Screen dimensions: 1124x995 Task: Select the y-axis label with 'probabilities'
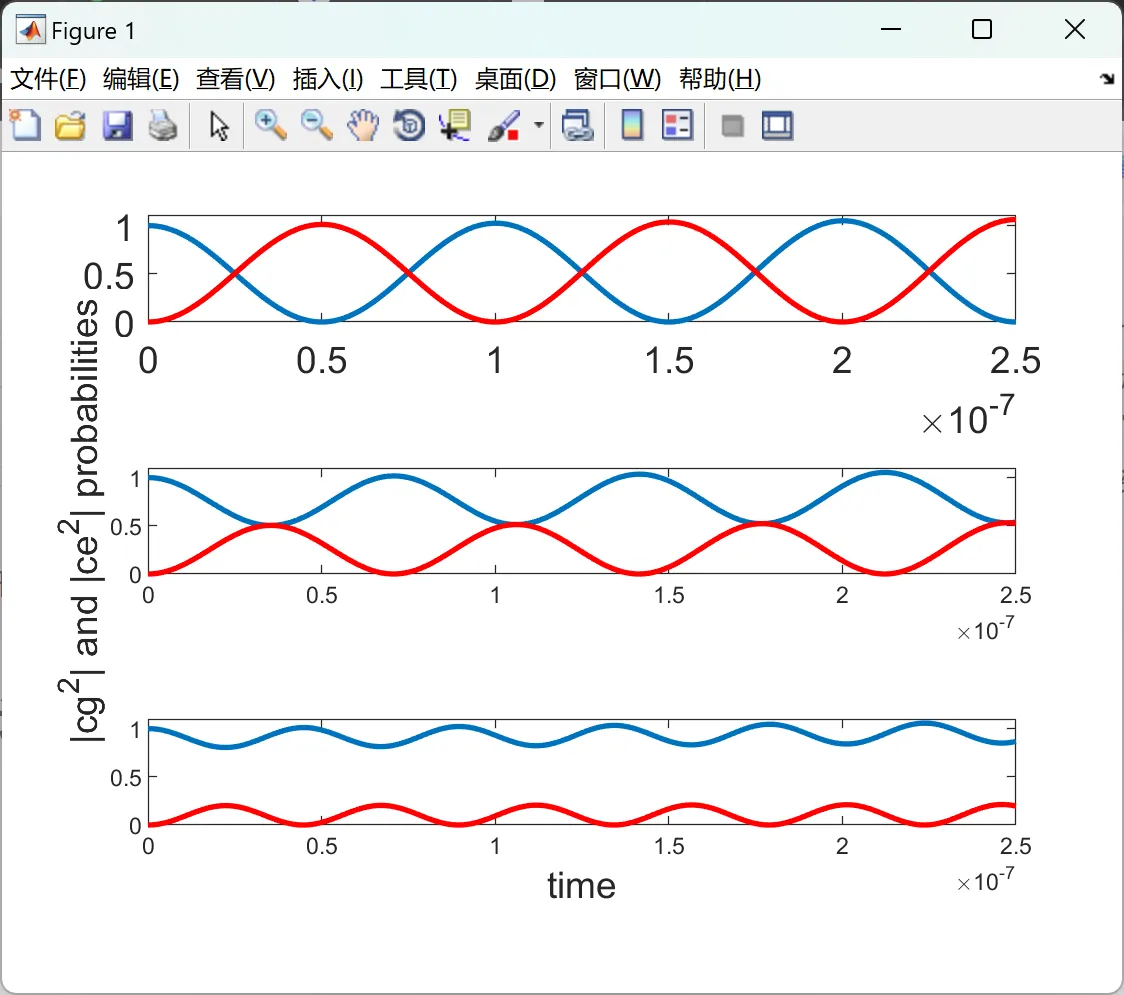pos(82,520)
